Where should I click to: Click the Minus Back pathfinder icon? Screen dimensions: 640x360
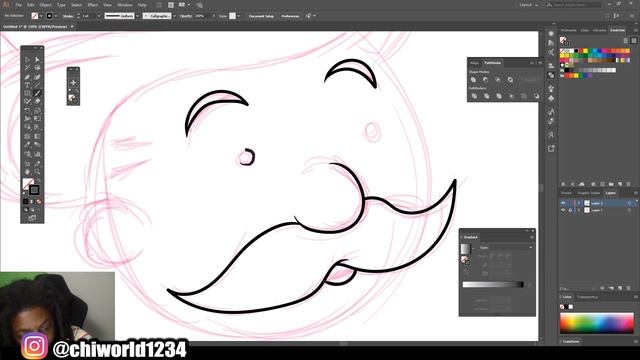(536, 96)
